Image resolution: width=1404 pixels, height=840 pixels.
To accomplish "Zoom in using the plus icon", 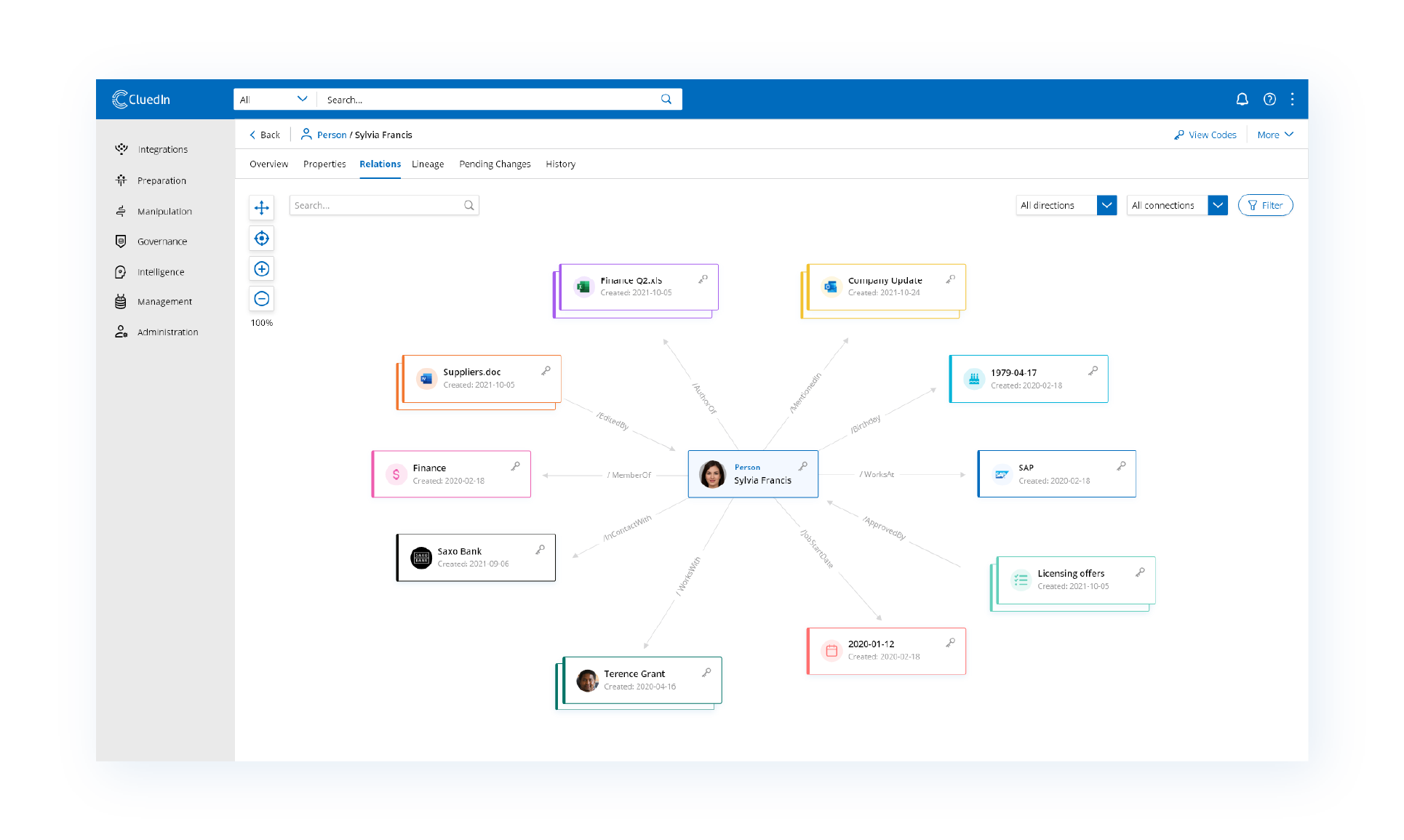I will tap(261, 268).
